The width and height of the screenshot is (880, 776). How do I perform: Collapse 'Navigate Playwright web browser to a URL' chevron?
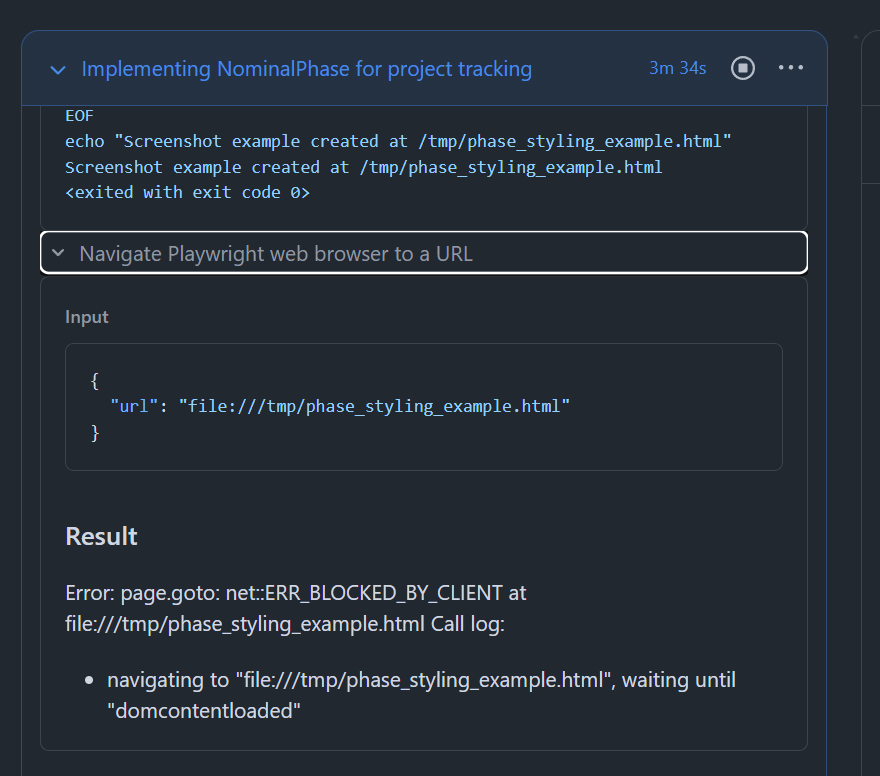click(58, 253)
